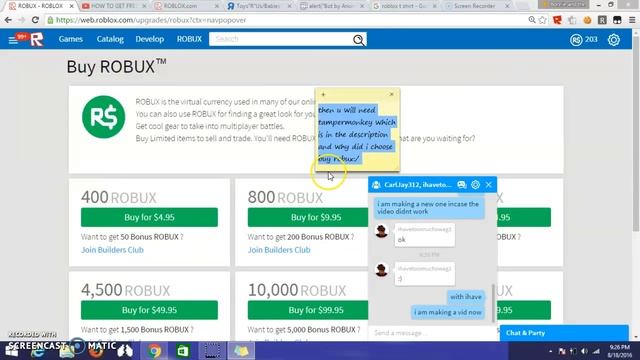Click the 'i am making a vid now' message
The image size is (640, 360).
pyautogui.click(x=447, y=312)
